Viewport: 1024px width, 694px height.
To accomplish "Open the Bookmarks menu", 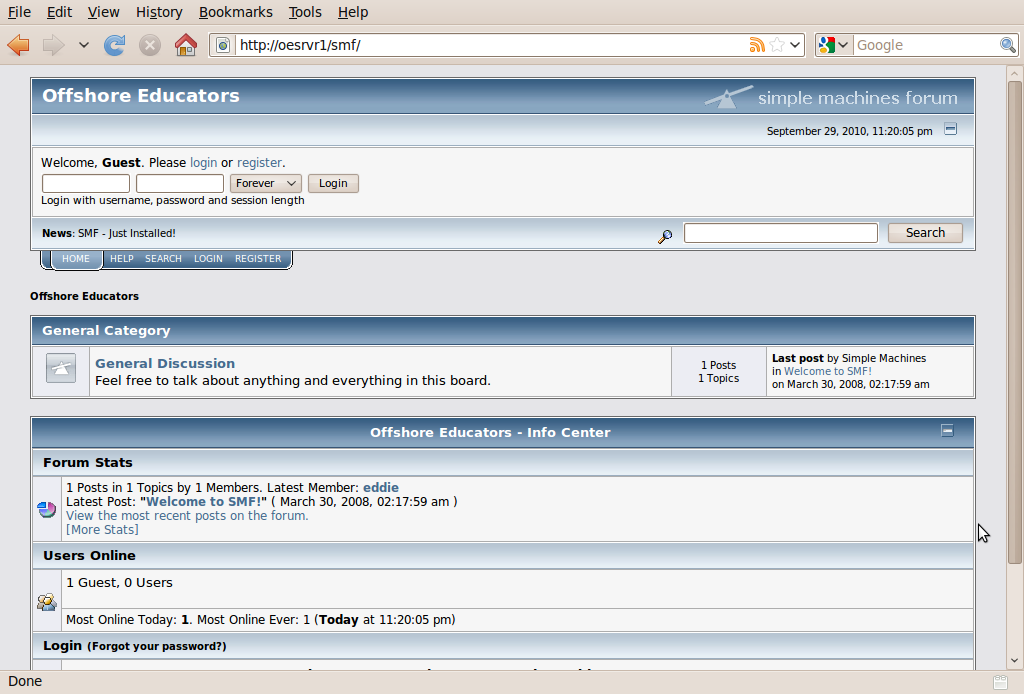I will pos(236,12).
